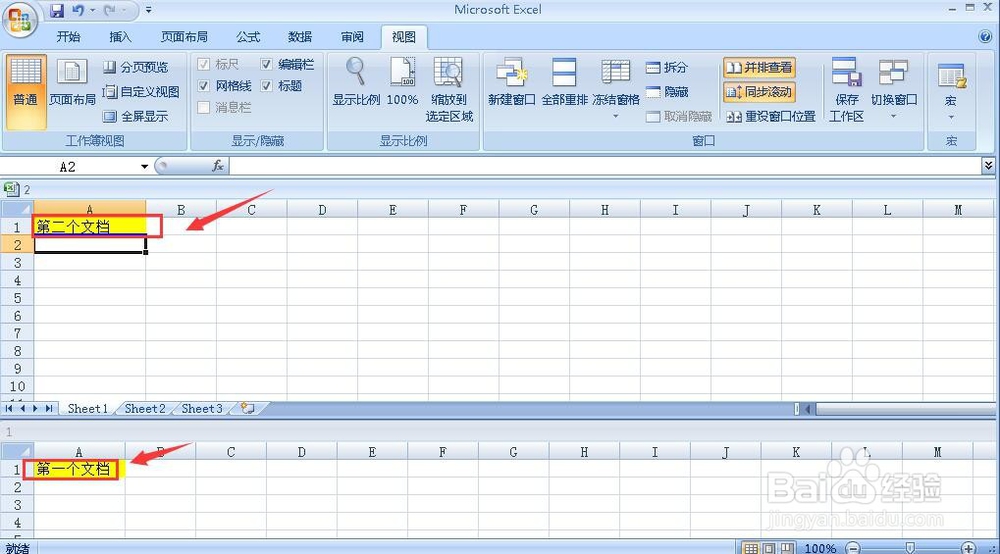This screenshot has width=1000, height=554.
Task: Switch to Page Layout (页面布局) view
Action: point(72,82)
